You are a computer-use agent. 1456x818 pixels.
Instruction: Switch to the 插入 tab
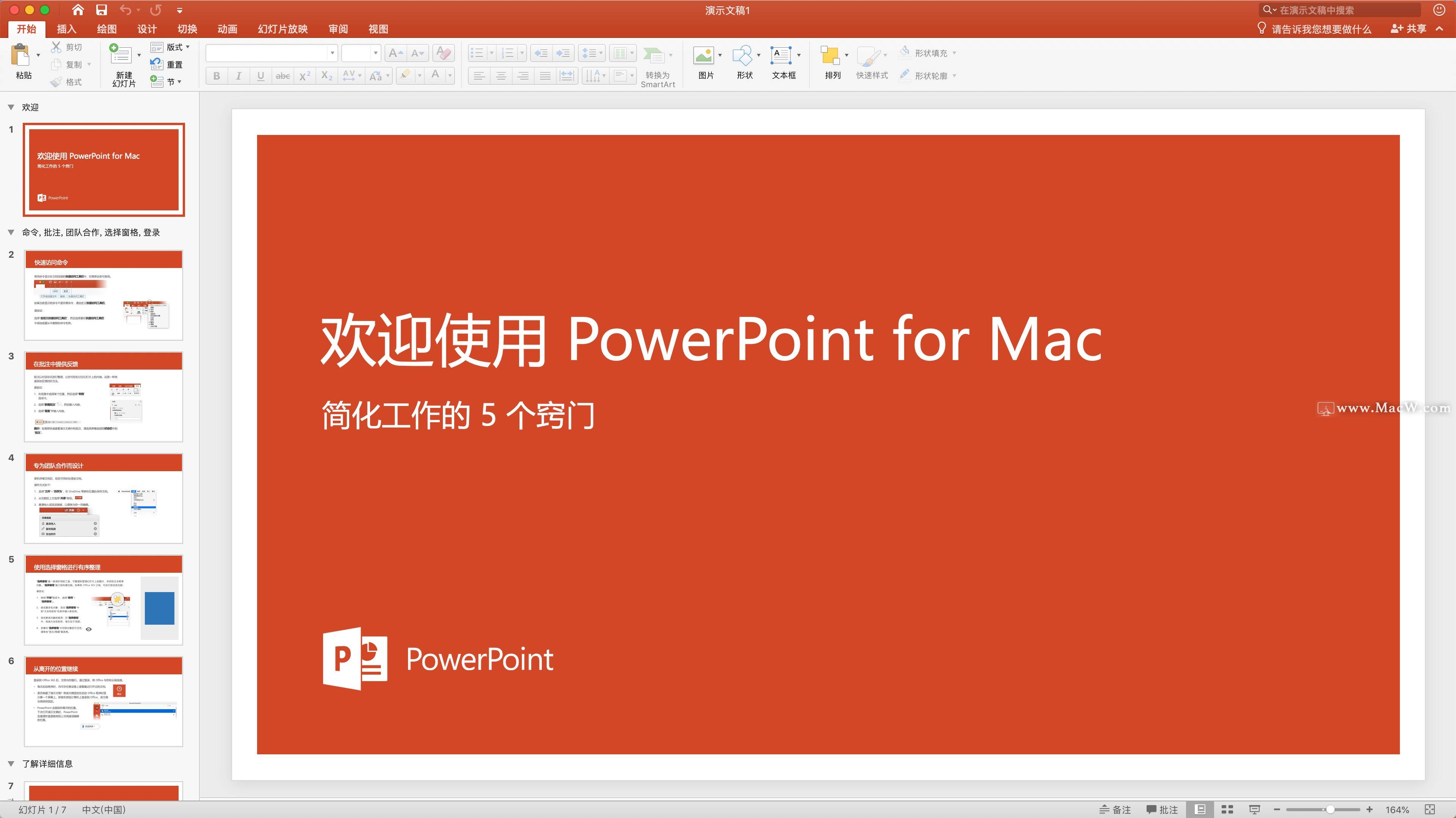[x=66, y=29]
